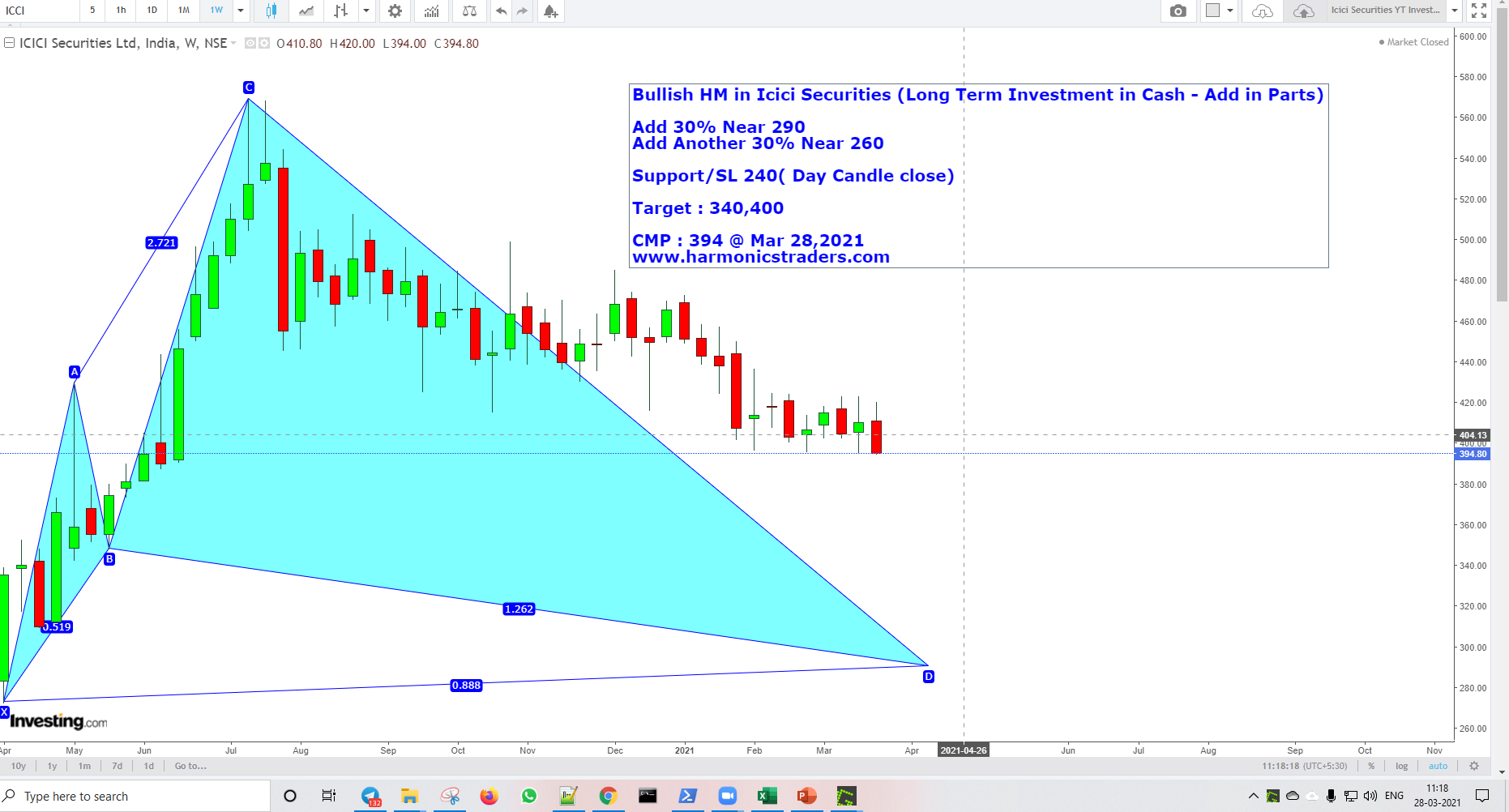Expand the chart style dropdown arrow
The width and height of the screenshot is (1509, 812).
tap(366, 11)
